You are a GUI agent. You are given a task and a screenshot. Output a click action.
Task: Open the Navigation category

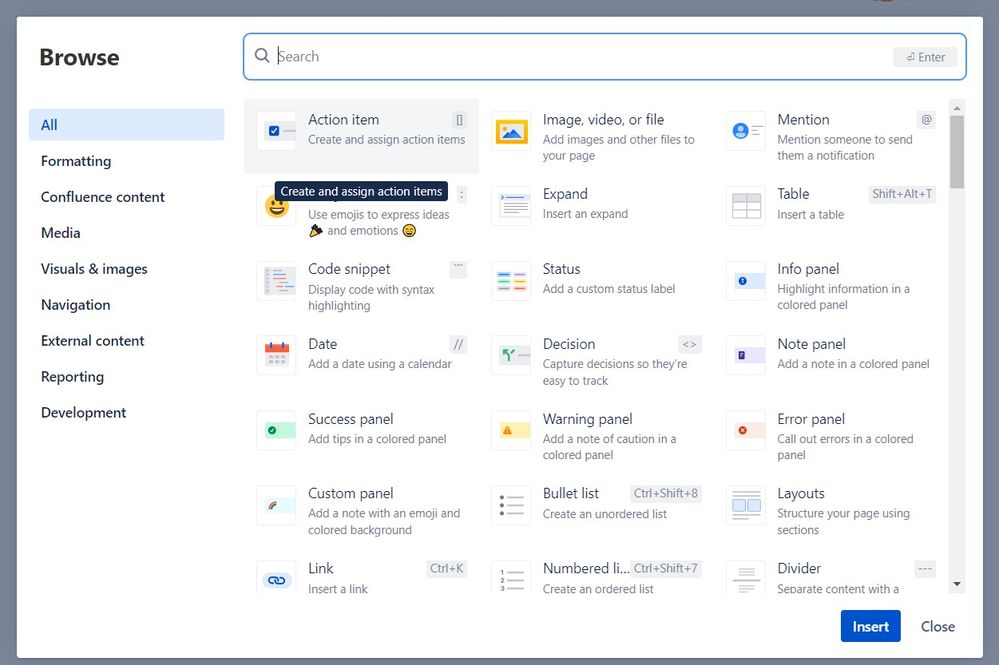click(x=75, y=304)
